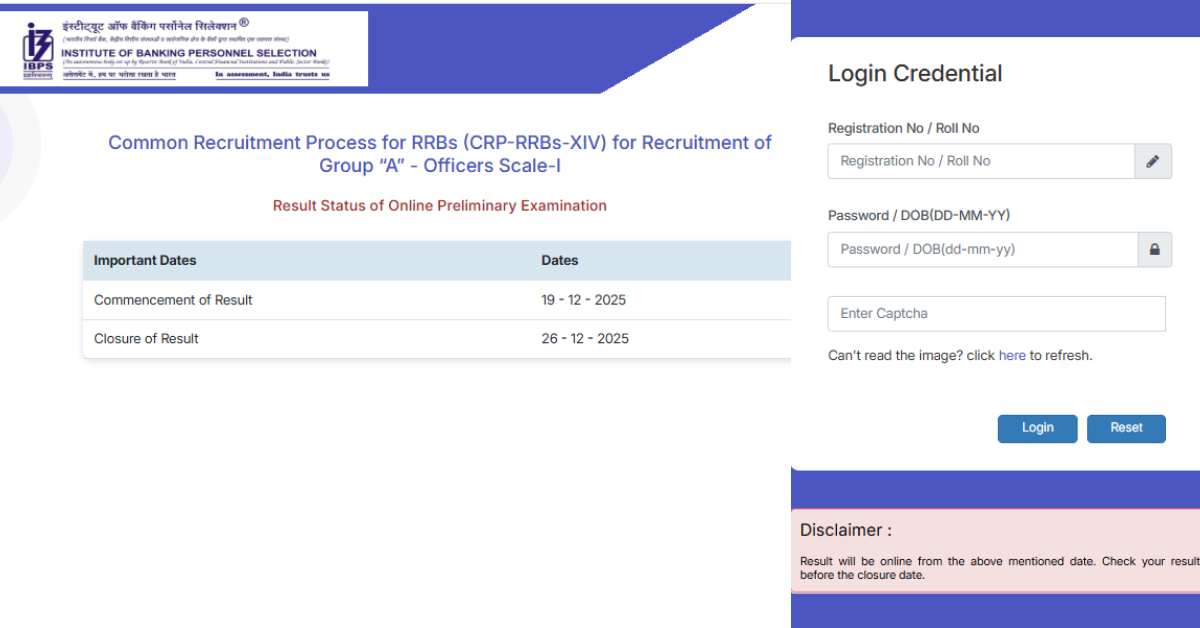The height and width of the screenshot is (628, 1200).
Task: Click the date 19 - 12 - 2025
Action: pyautogui.click(x=585, y=299)
